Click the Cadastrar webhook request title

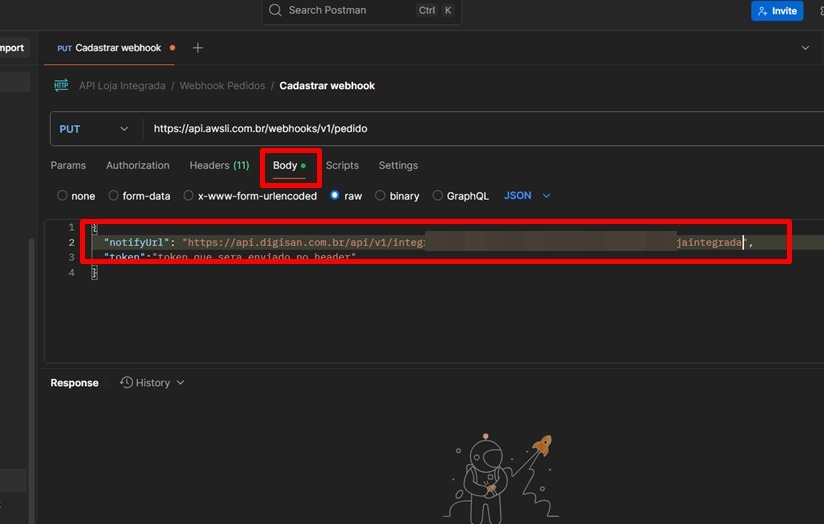click(x=327, y=86)
